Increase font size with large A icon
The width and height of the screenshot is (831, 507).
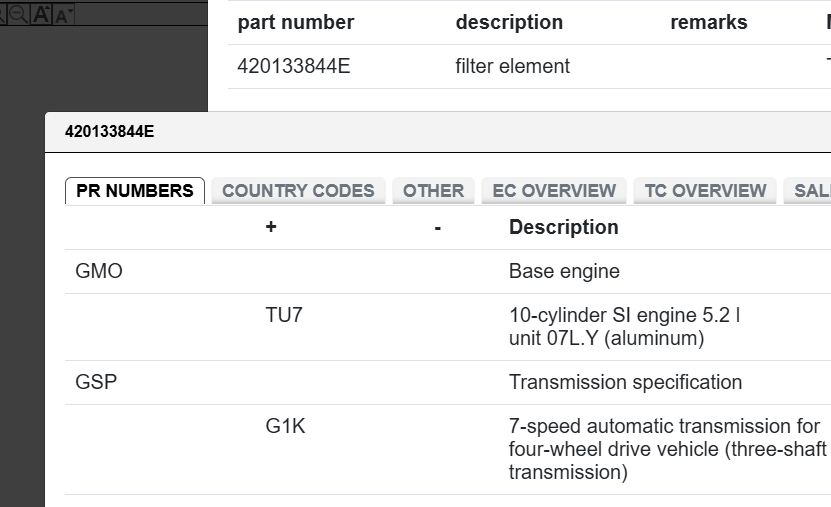point(42,14)
